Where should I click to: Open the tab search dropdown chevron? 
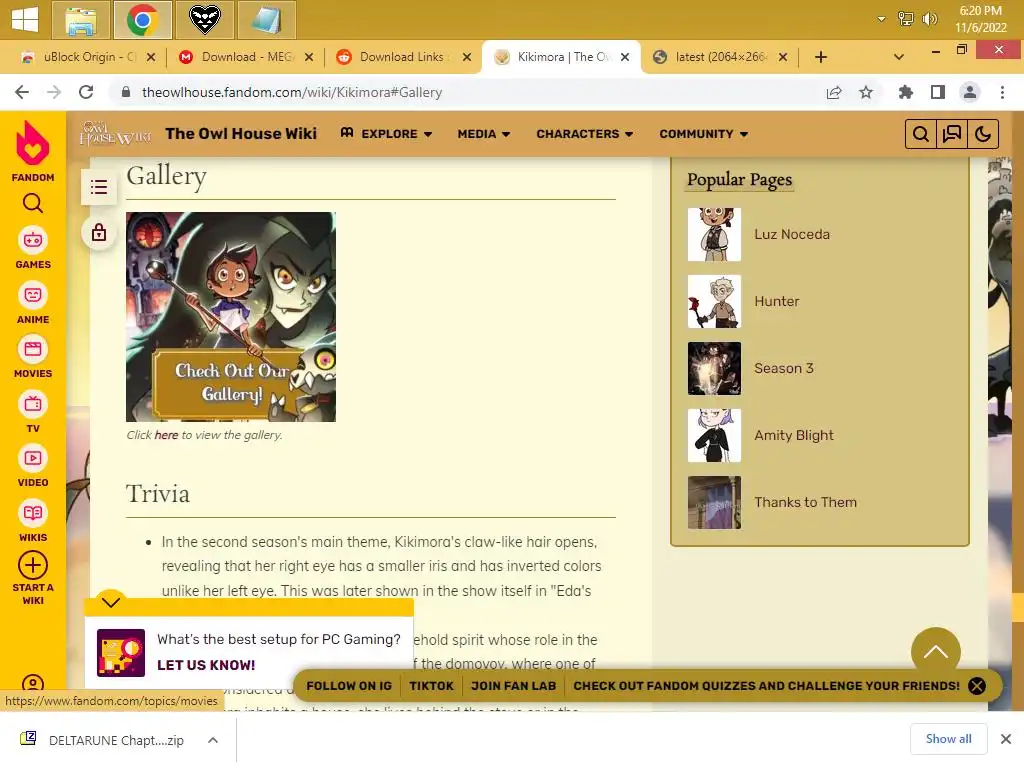pyautogui.click(x=899, y=57)
